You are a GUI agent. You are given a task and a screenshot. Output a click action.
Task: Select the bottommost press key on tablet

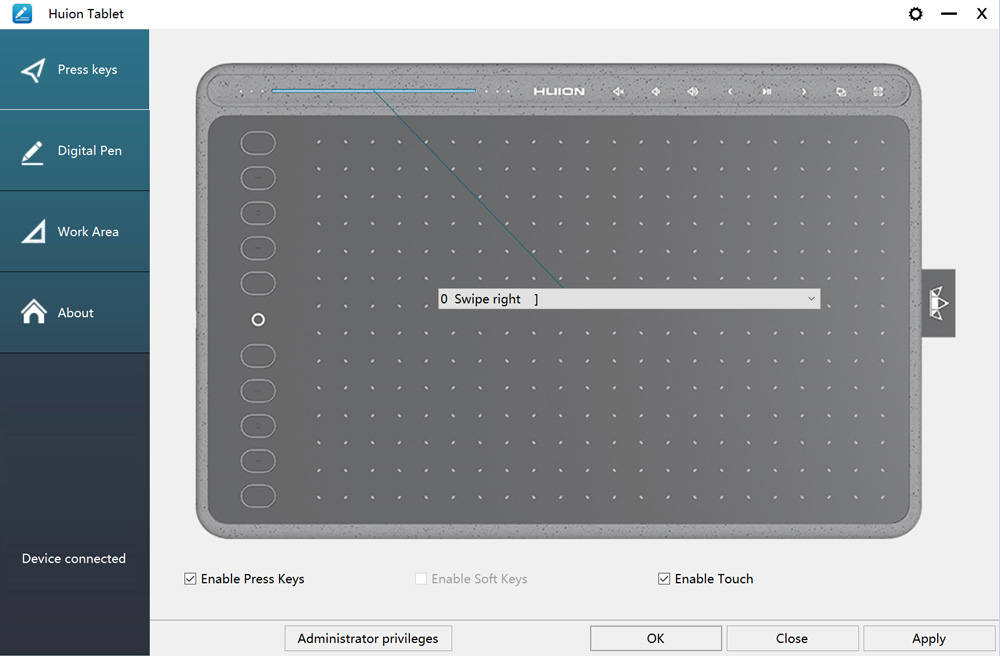click(x=258, y=496)
